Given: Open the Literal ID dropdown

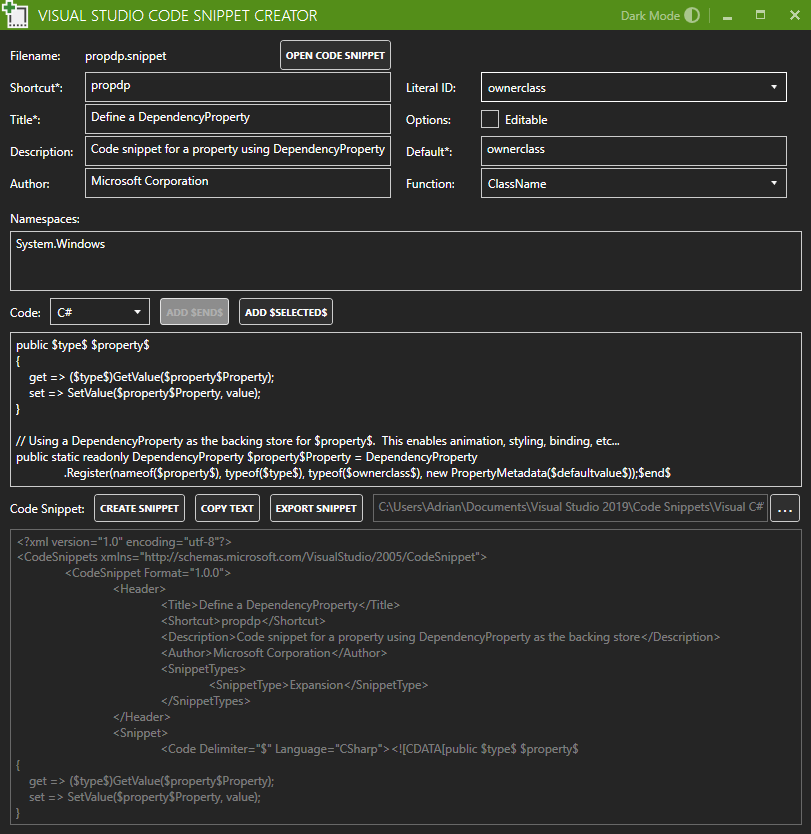Looking at the screenshot, I should tap(634, 87).
